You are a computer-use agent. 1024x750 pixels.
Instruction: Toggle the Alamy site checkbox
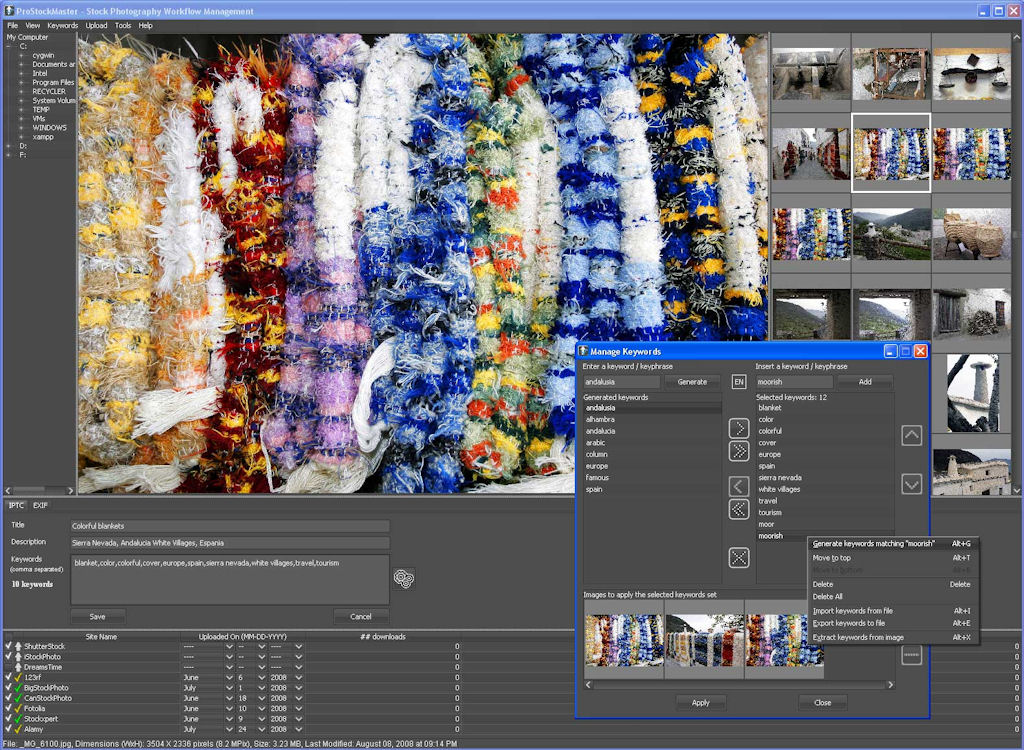coord(8,729)
